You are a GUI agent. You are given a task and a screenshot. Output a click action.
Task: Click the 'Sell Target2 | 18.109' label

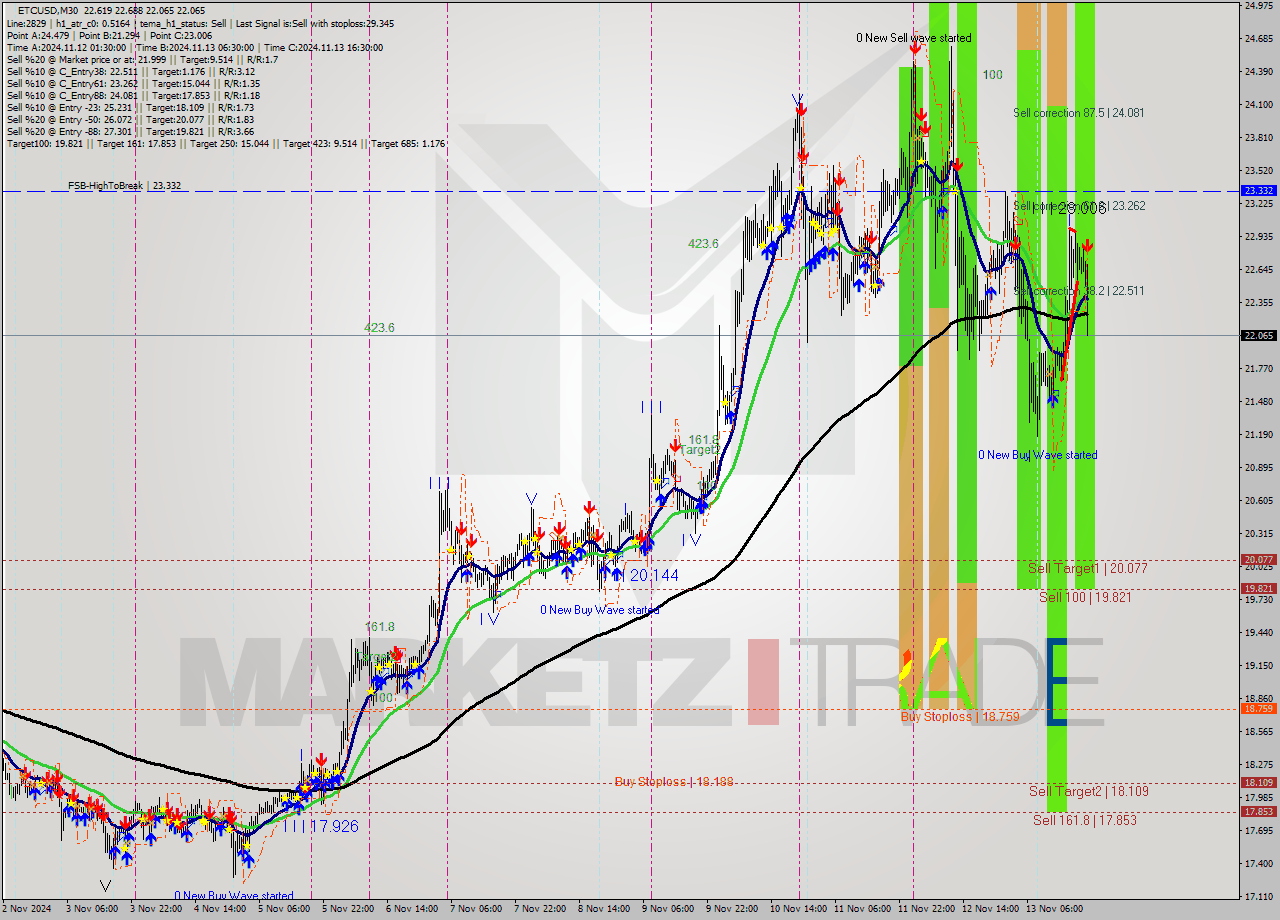tap(1088, 791)
